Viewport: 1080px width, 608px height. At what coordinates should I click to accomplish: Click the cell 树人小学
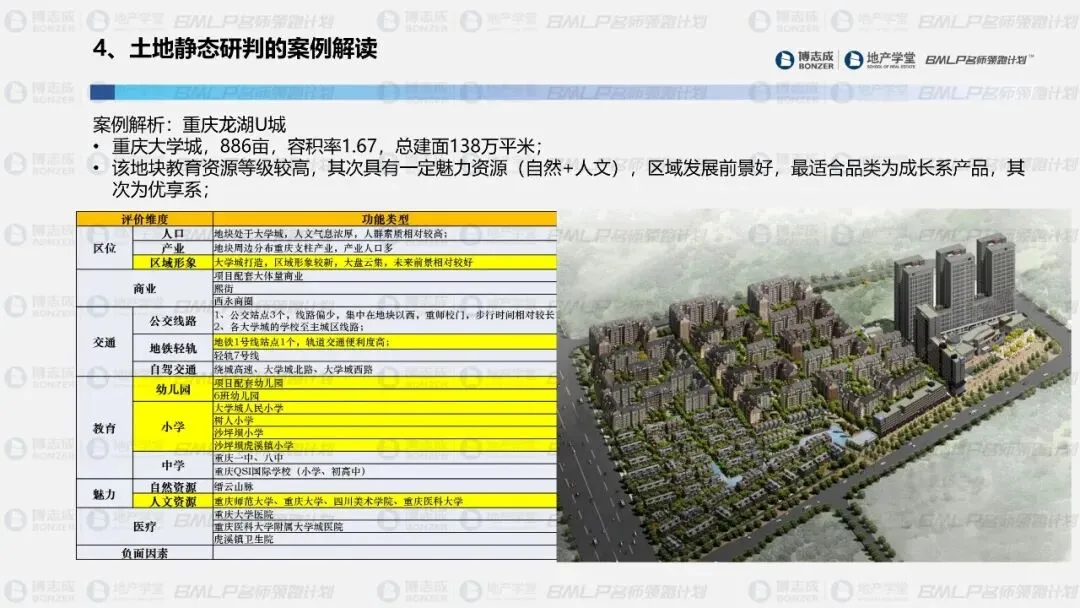[385, 421]
